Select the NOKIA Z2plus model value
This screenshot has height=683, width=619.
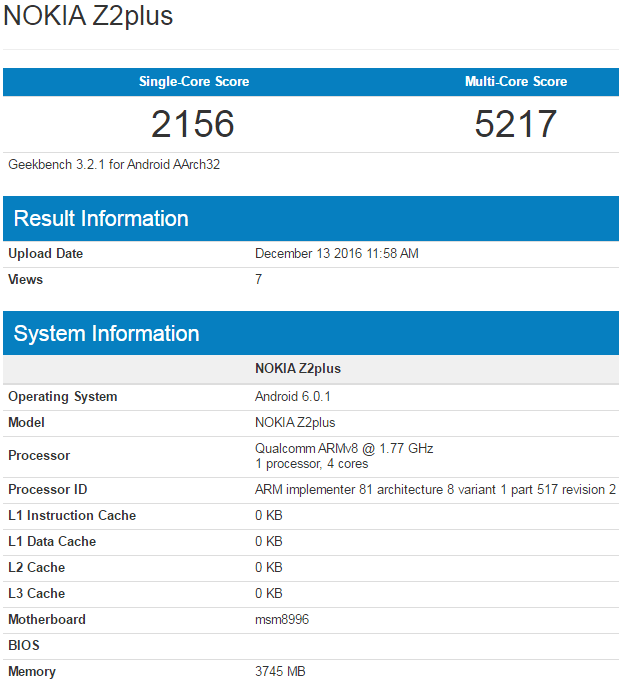[295, 423]
